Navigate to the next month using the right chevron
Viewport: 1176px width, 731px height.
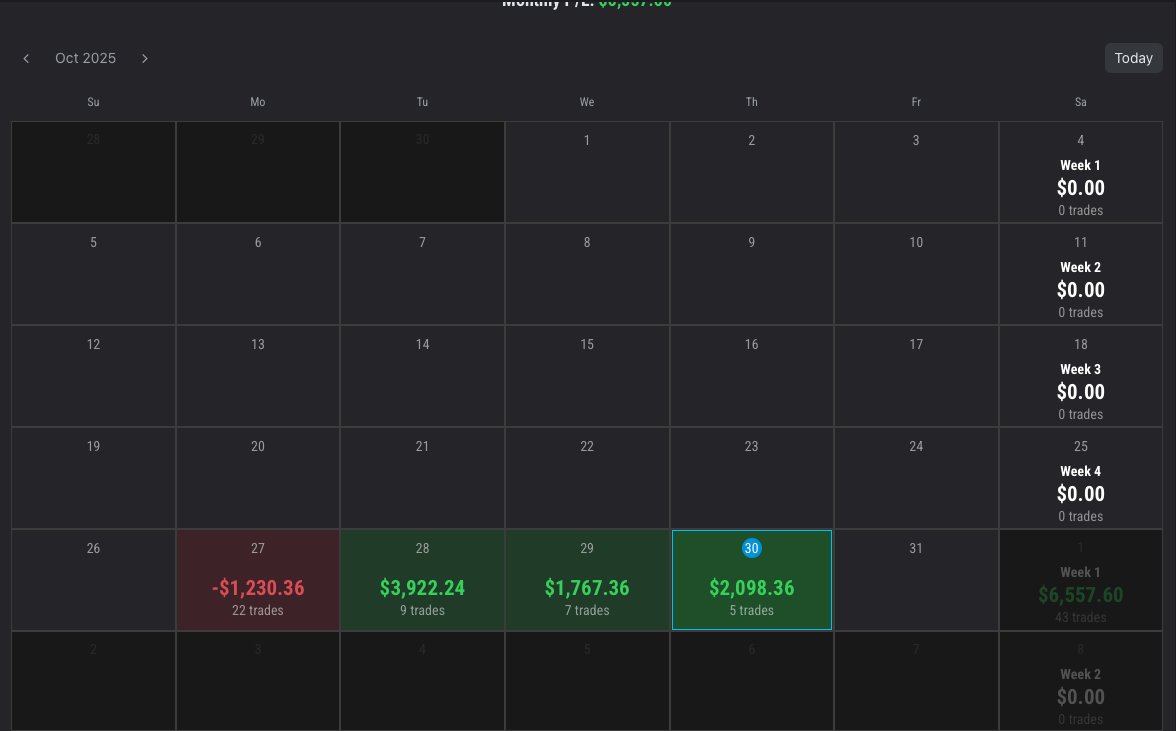[144, 58]
